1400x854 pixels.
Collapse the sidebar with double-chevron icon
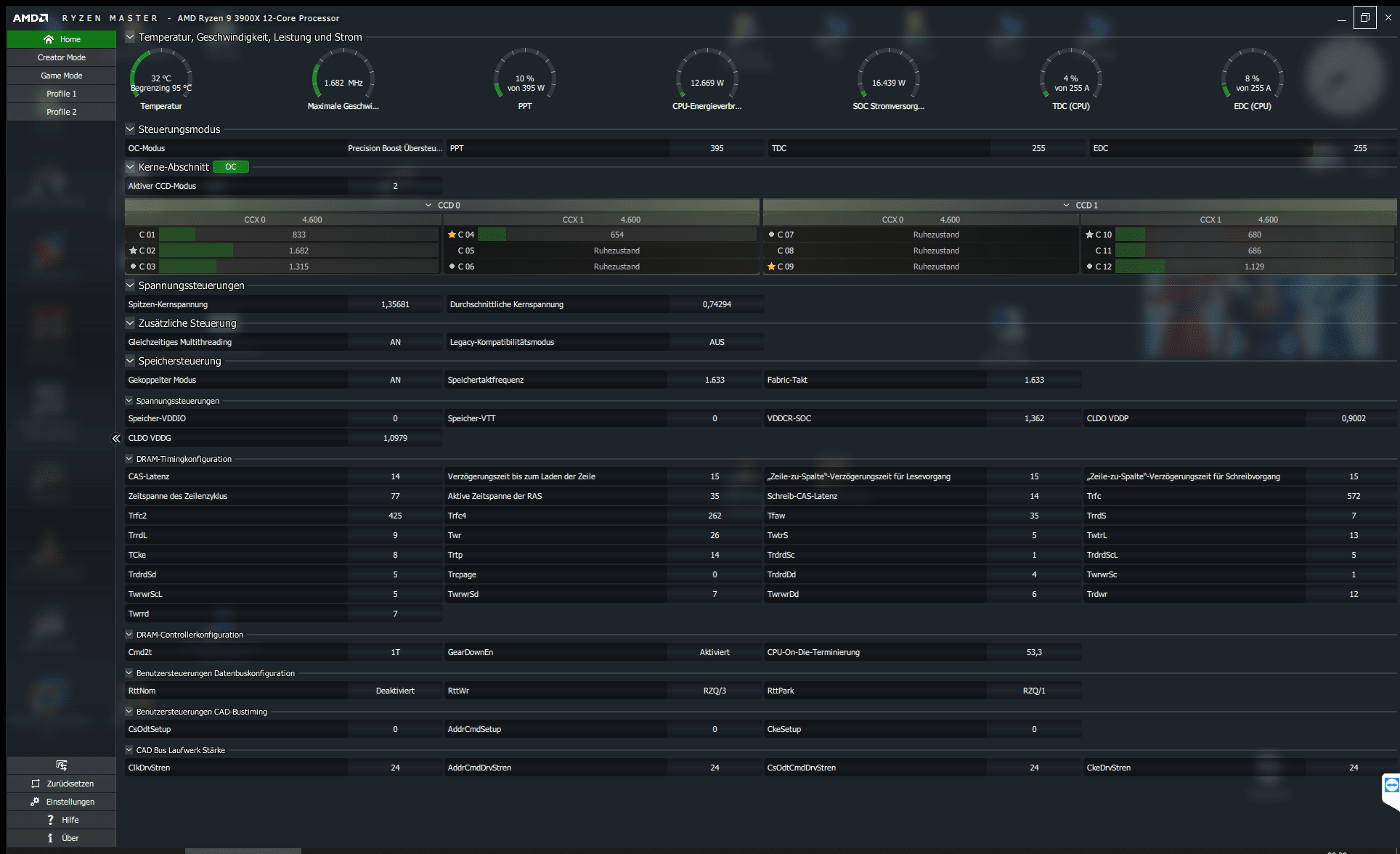point(116,439)
